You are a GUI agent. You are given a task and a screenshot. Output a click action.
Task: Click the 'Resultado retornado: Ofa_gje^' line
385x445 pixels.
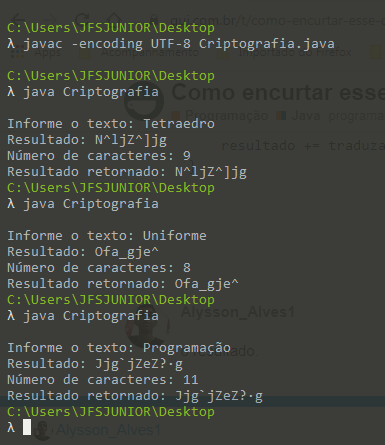[123, 284]
